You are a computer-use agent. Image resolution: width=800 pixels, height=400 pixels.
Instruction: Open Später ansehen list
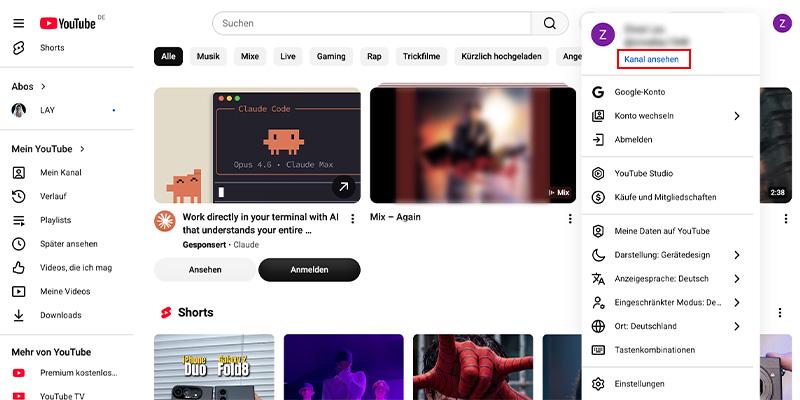[66, 244]
